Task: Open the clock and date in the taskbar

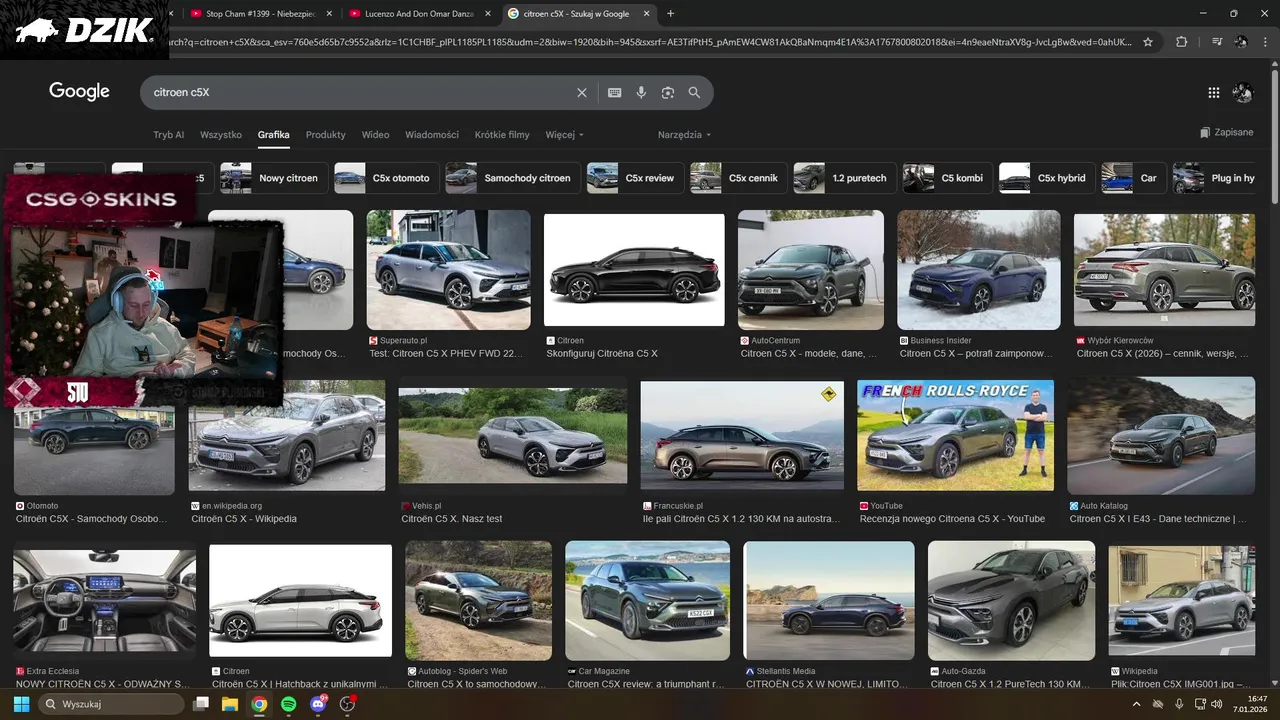Action: tap(1252, 704)
